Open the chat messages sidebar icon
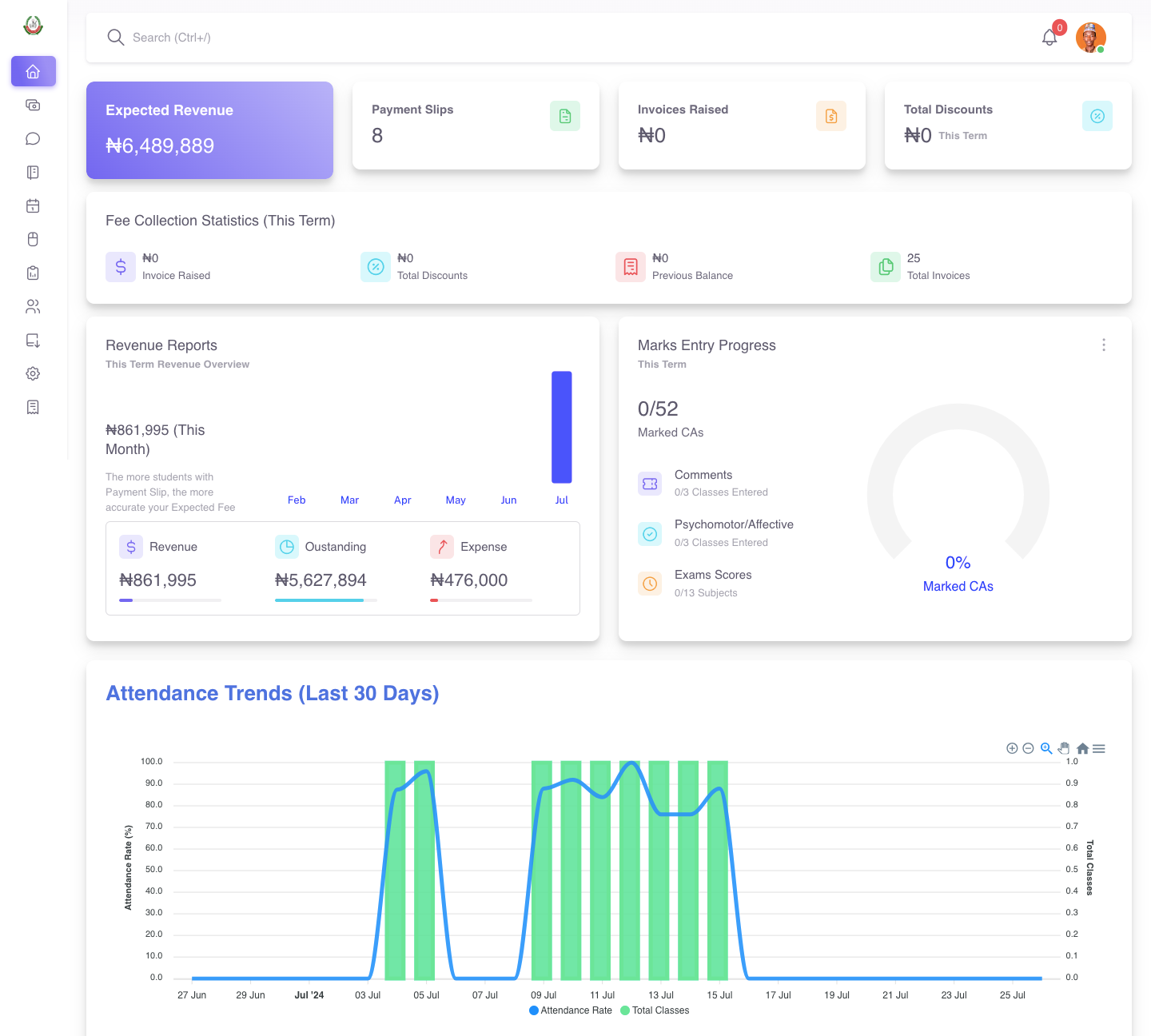1151x1036 pixels. (x=33, y=138)
